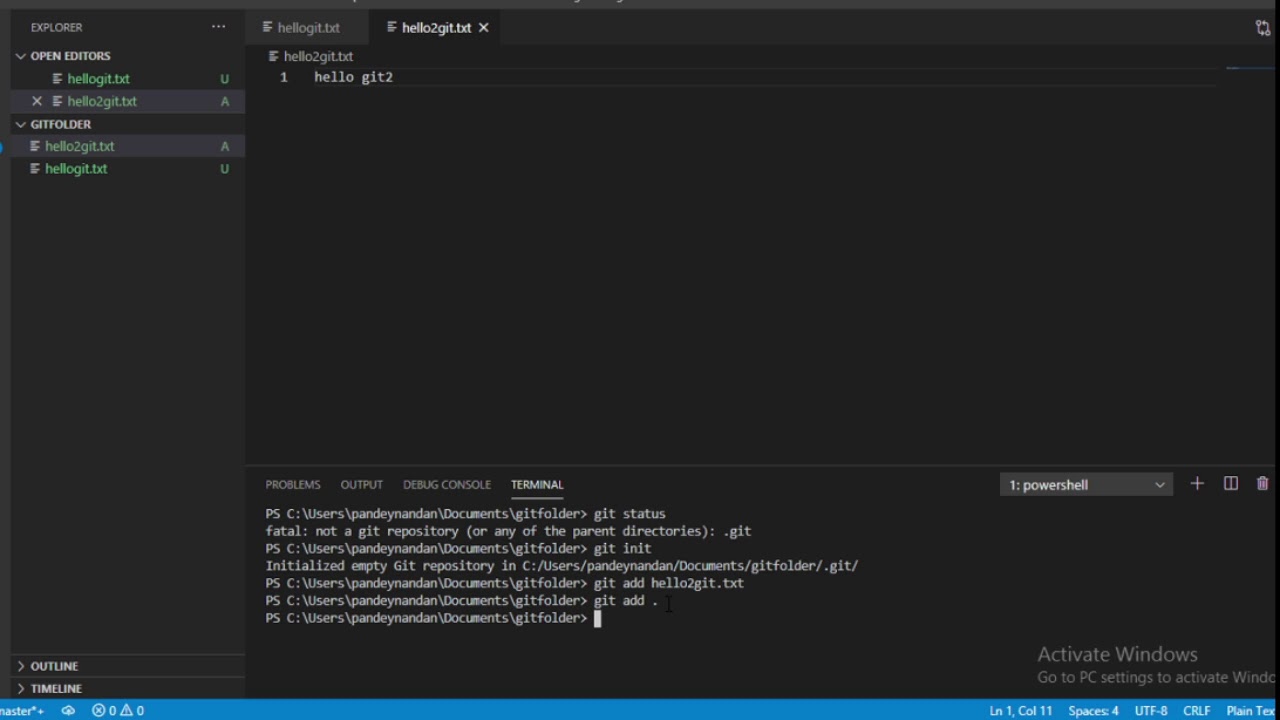Click 'Ln 1, Col 11' in status bar
This screenshot has width=1280, height=720.
click(1020, 711)
